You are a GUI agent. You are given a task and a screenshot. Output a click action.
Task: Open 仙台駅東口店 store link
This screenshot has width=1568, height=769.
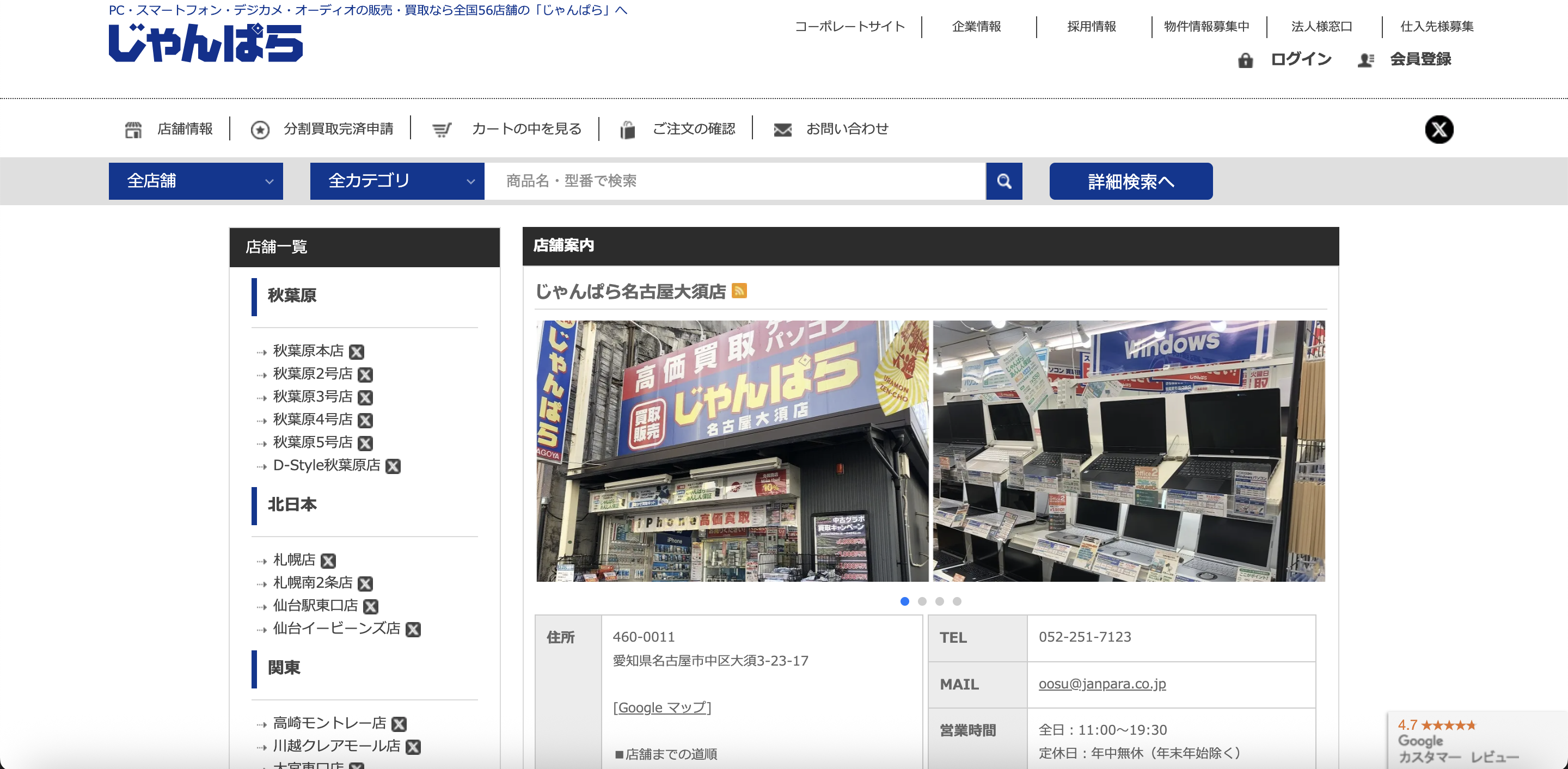(315, 605)
